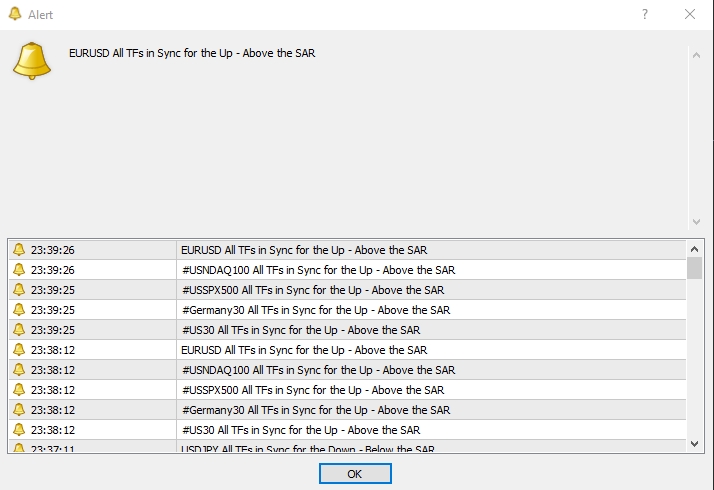Click bell icon beside 23:39:25 #US30 alert

(x=19, y=330)
